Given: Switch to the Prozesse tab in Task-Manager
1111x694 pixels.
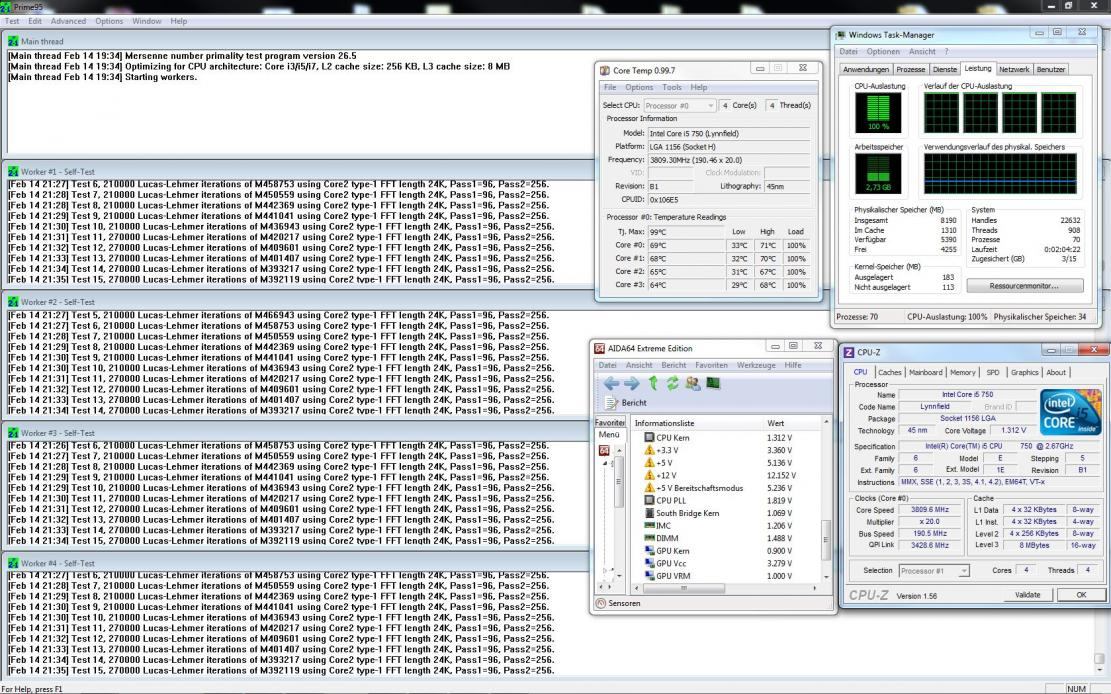Looking at the screenshot, I should coord(910,69).
